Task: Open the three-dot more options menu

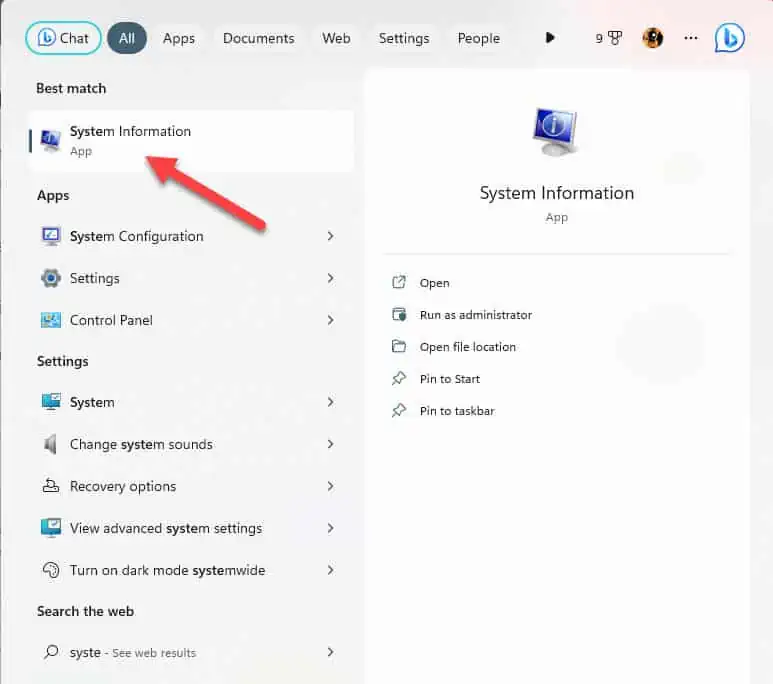Action: (x=691, y=38)
